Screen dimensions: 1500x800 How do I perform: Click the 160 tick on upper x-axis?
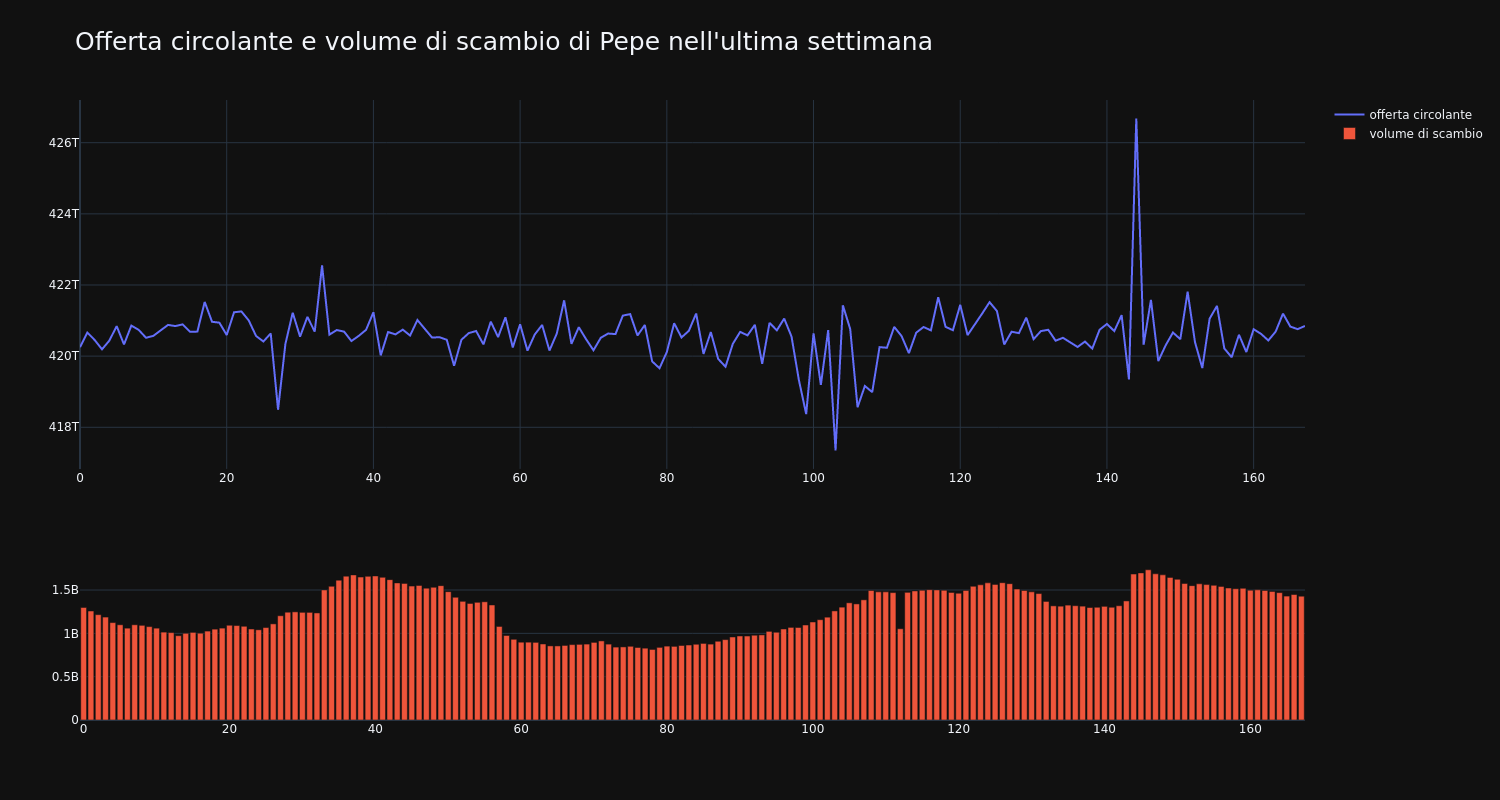tap(1253, 478)
